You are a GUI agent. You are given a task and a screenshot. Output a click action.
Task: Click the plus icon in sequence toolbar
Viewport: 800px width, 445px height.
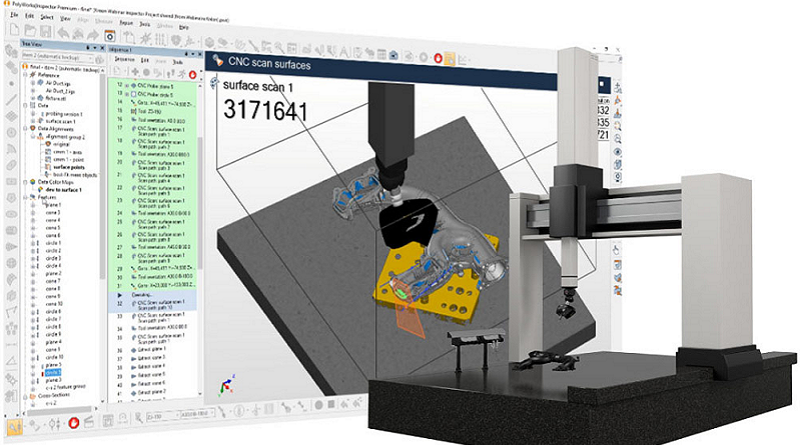[135, 72]
